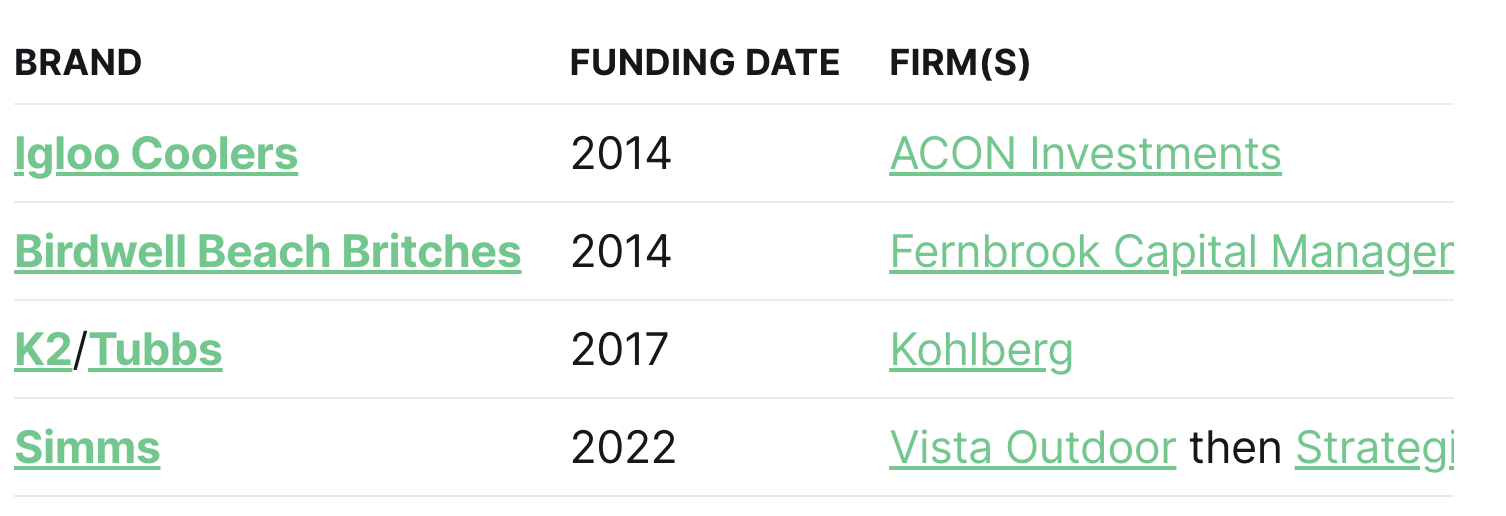1506x516 pixels.
Task: Follow the K2 brand link
Action: click(43, 350)
